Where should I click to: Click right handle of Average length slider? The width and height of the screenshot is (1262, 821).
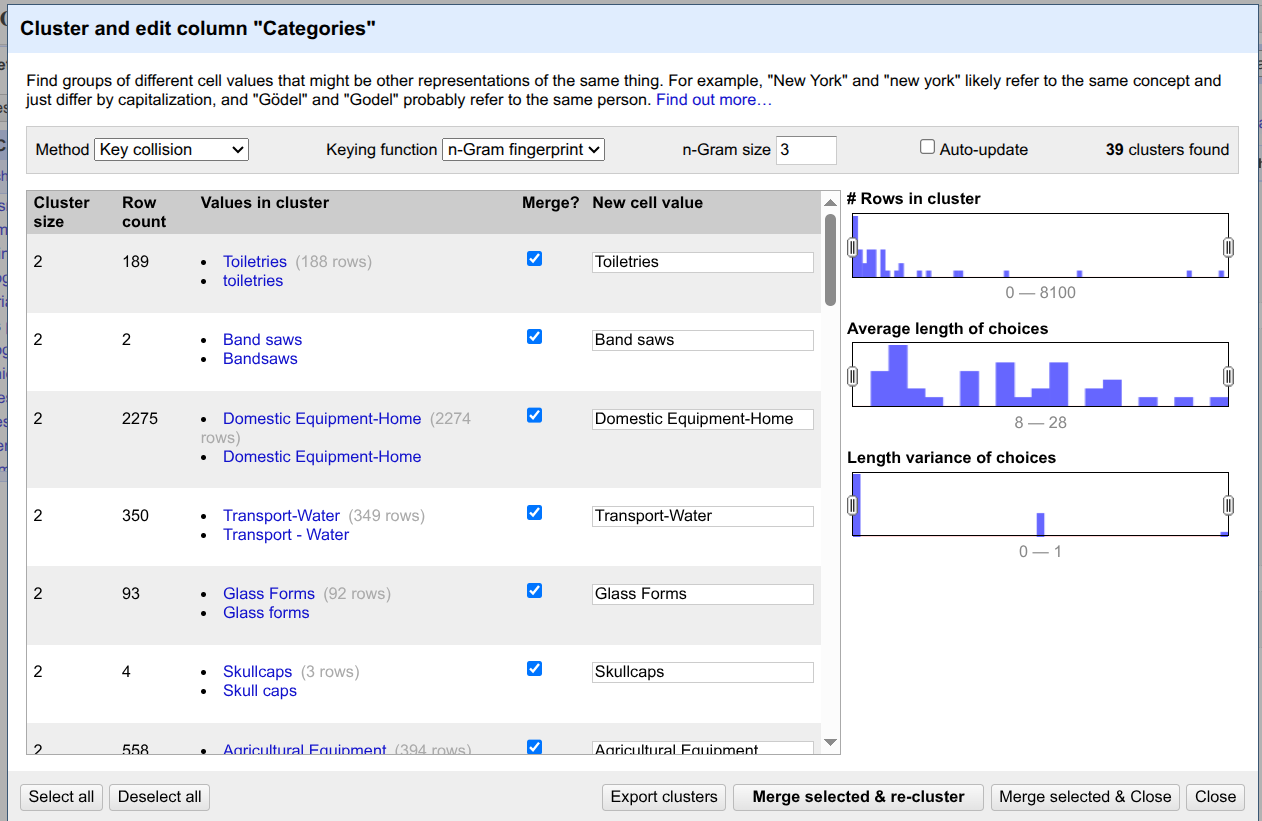click(x=1228, y=376)
